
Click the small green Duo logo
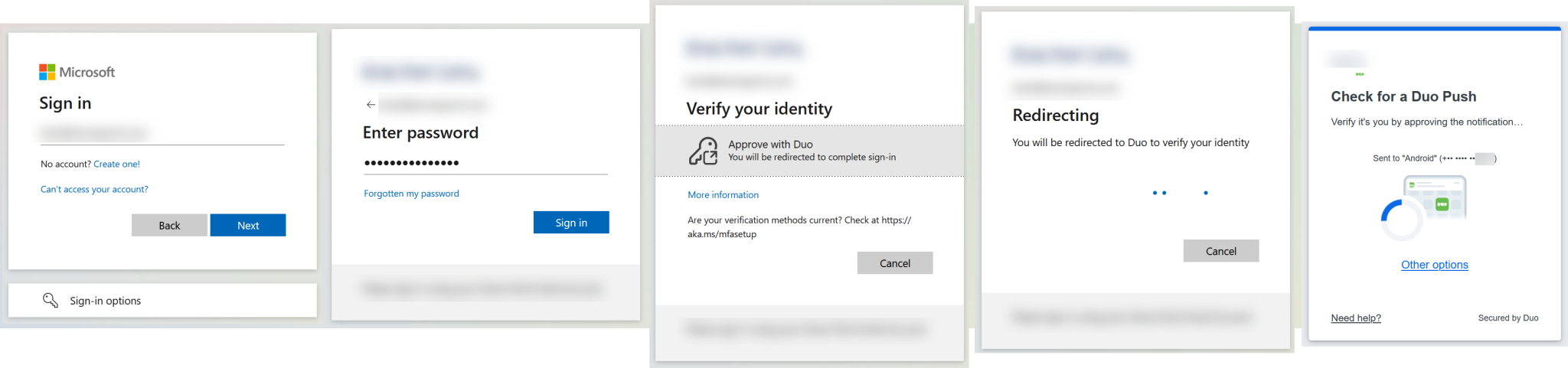1360,74
